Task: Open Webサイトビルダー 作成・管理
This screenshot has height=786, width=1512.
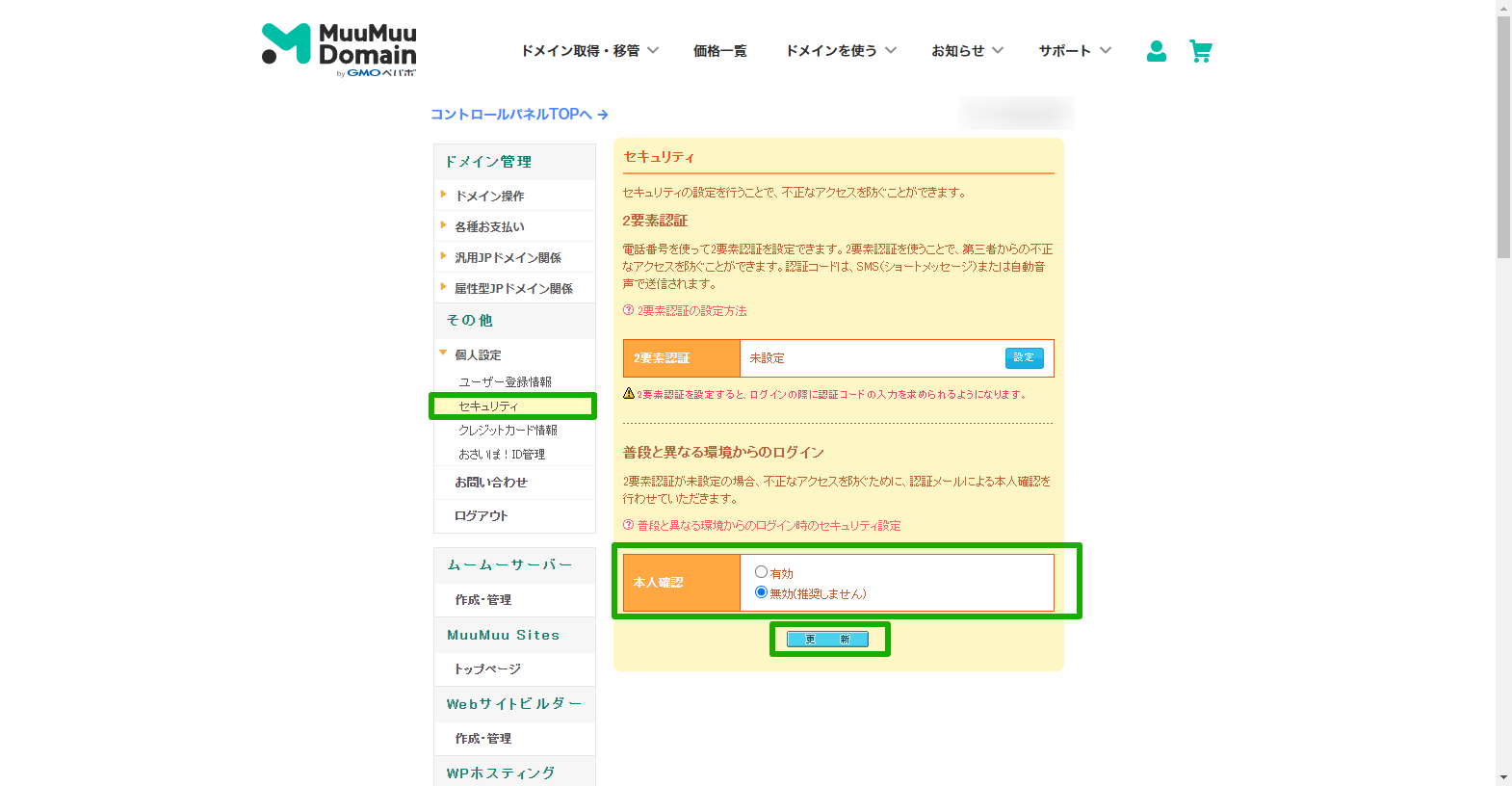Action: pyautogui.click(x=482, y=738)
